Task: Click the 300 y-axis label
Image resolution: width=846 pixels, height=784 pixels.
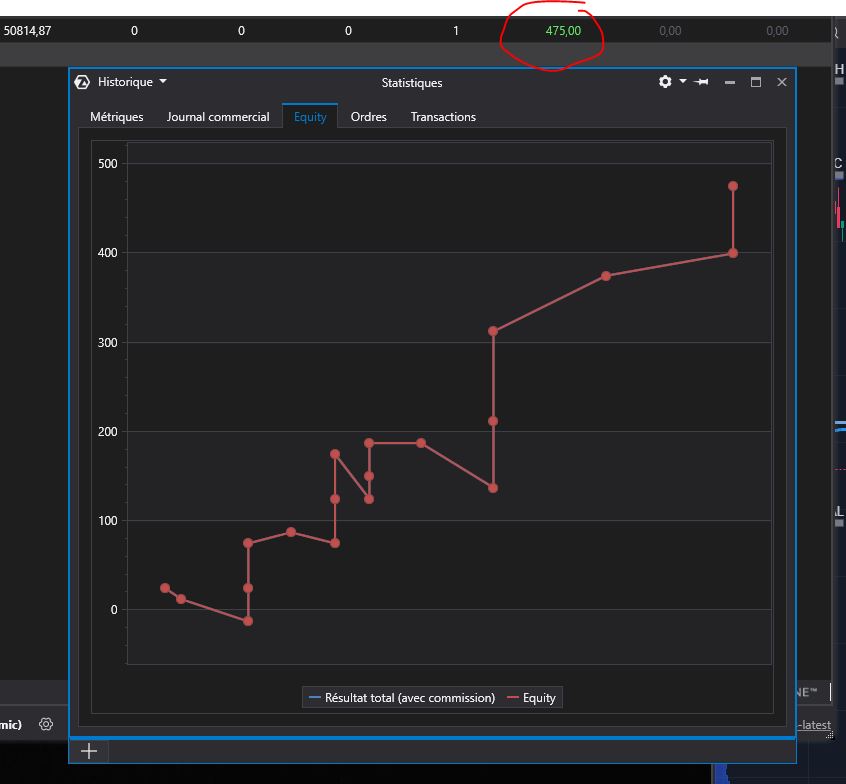Action: (x=107, y=343)
